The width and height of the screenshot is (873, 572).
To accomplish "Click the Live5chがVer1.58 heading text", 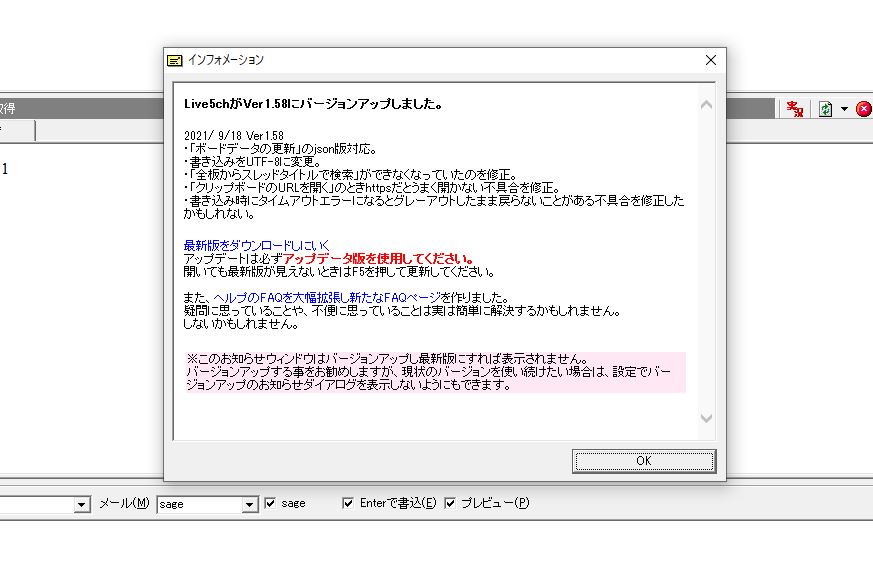I will pos(313,104).
